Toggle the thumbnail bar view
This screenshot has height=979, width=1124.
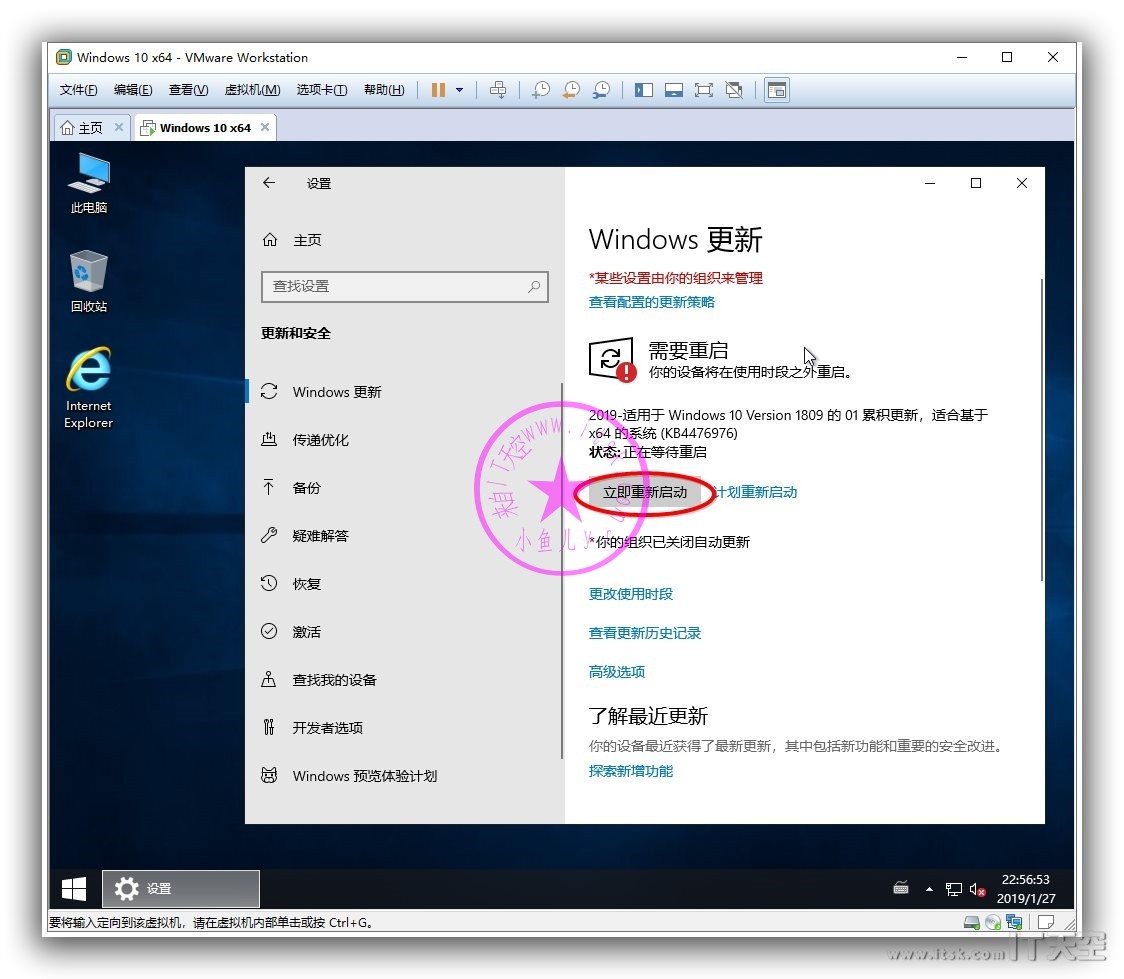pos(674,90)
